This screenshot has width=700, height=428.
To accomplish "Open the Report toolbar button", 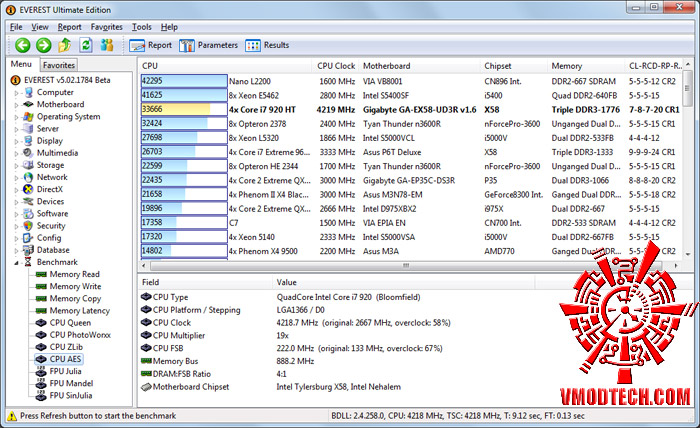I will coord(150,45).
